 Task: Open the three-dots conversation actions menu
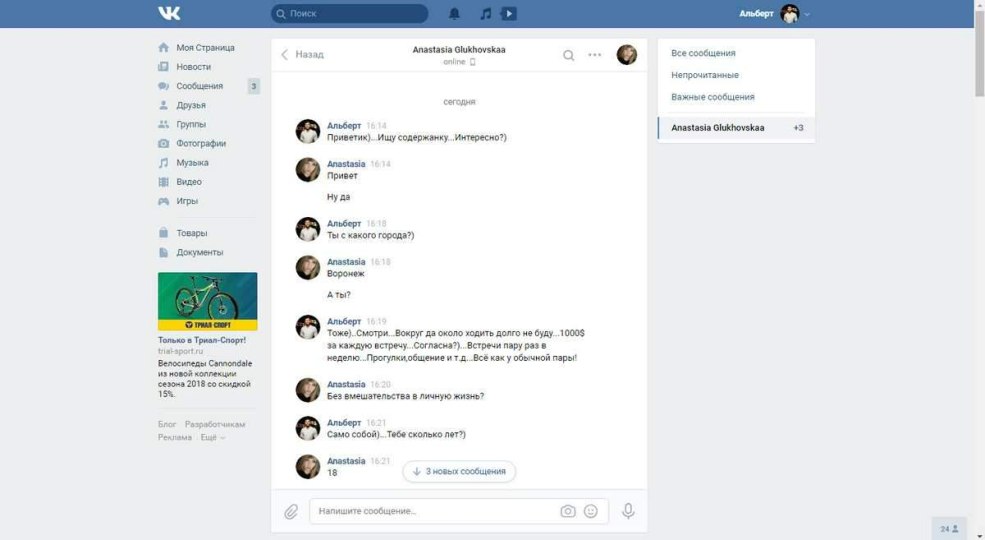(x=595, y=55)
